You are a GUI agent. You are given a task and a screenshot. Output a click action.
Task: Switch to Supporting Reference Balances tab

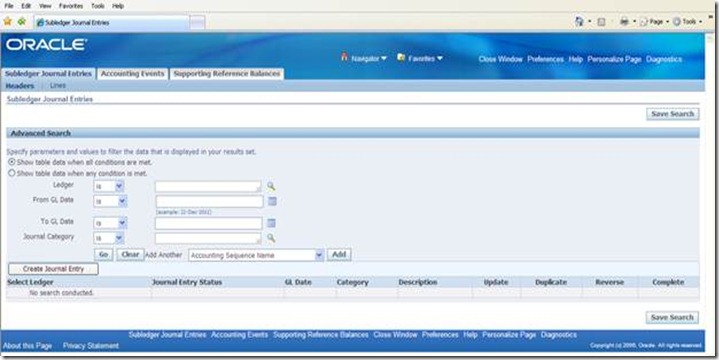(x=227, y=74)
